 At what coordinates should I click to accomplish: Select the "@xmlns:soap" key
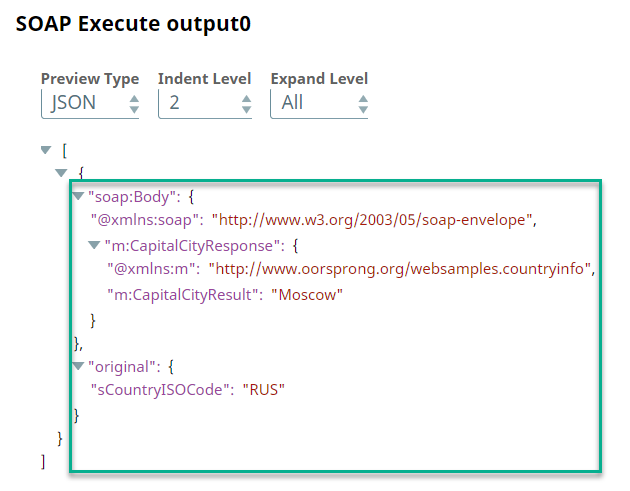click(x=147, y=221)
